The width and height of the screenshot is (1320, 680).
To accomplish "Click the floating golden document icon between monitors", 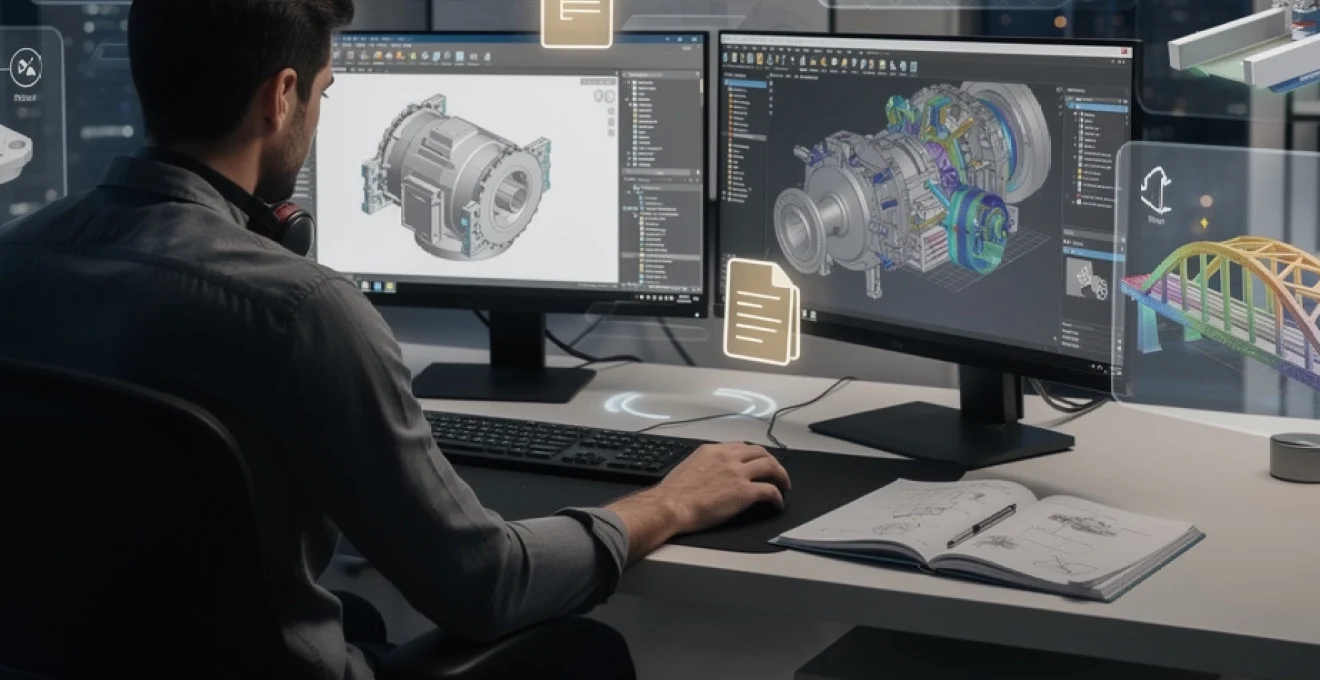I will (761, 311).
